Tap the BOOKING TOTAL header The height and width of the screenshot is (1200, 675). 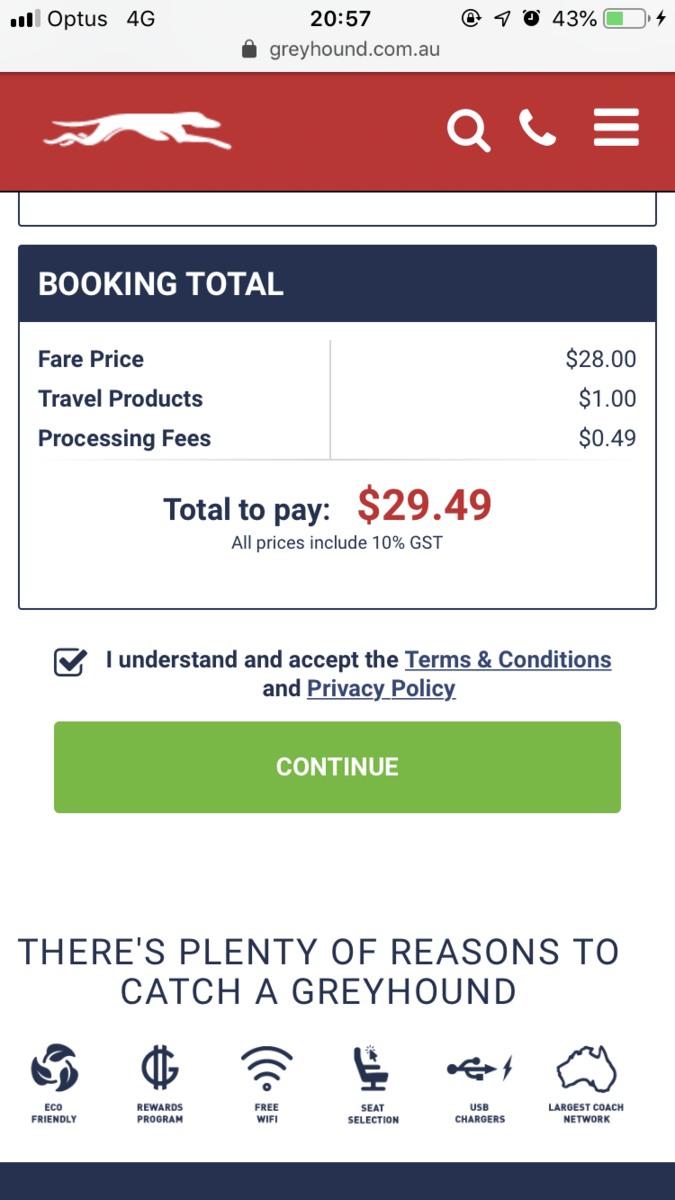[337, 284]
